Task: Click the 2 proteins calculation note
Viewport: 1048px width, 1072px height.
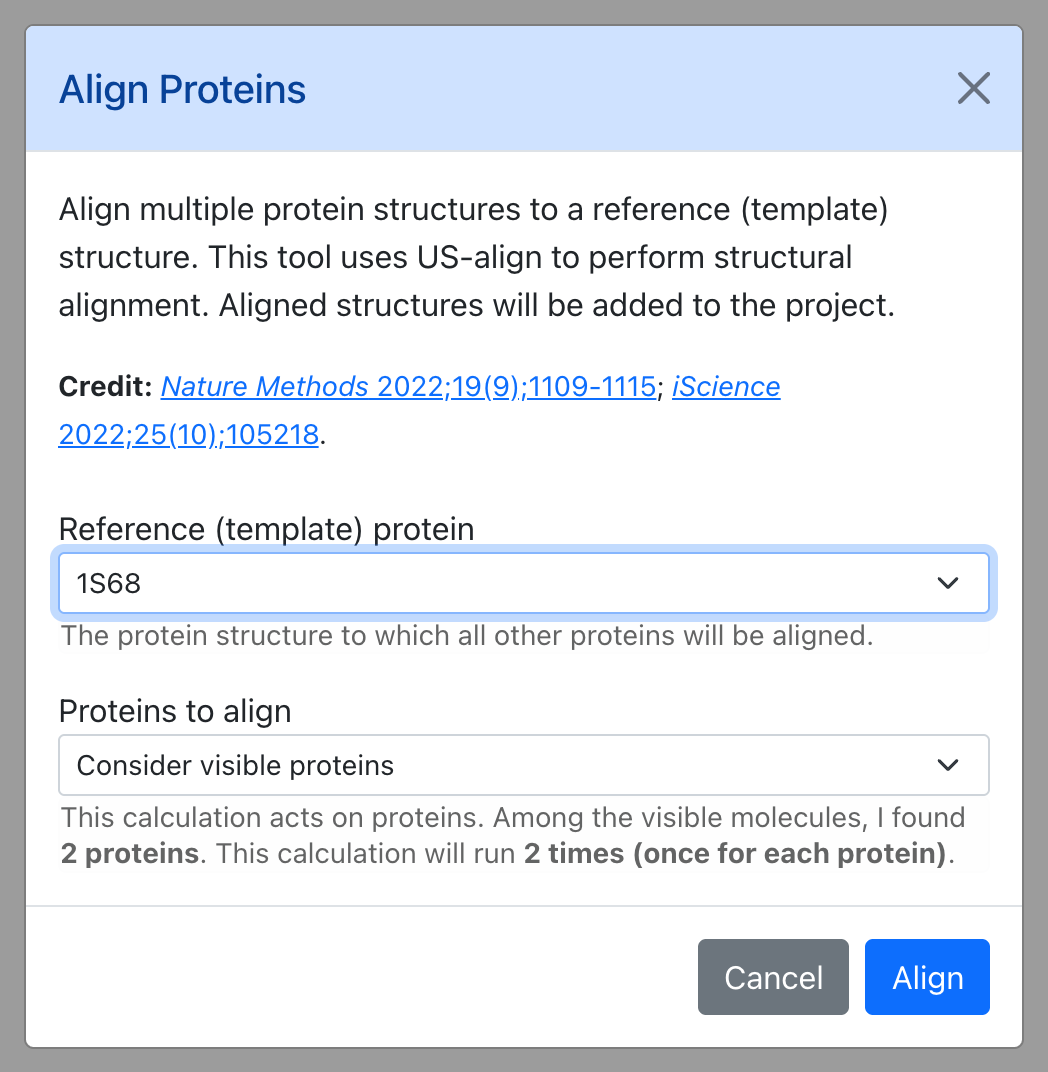Action: [513, 835]
